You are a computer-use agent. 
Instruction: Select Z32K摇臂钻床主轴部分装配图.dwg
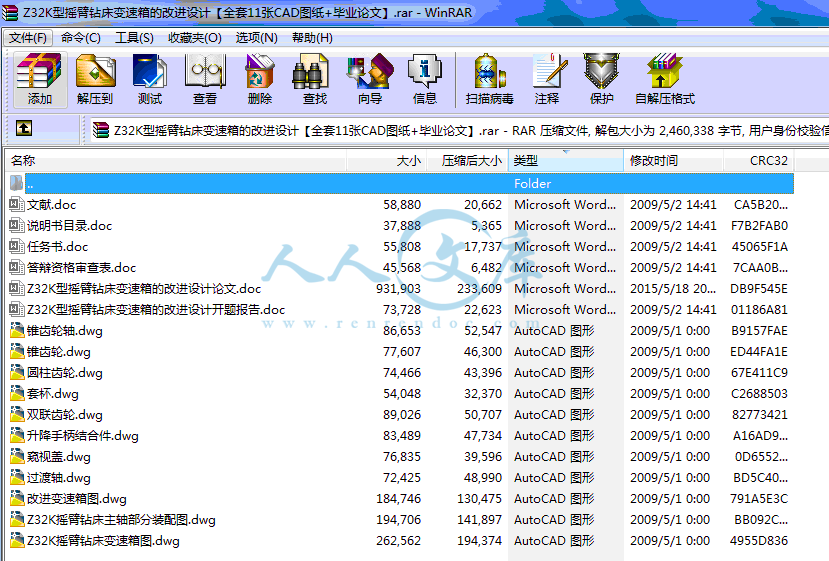tap(121, 520)
